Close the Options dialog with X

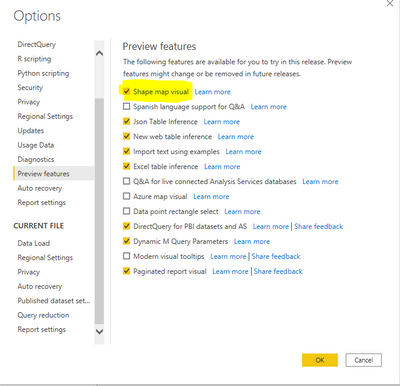pos(390,3)
